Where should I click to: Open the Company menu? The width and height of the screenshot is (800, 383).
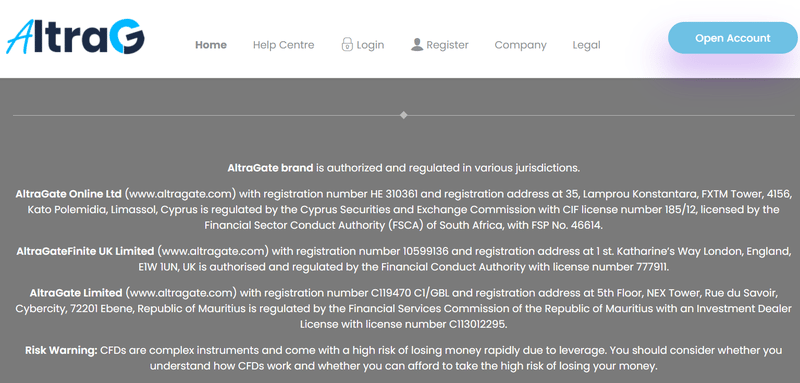pyautogui.click(x=520, y=45)
